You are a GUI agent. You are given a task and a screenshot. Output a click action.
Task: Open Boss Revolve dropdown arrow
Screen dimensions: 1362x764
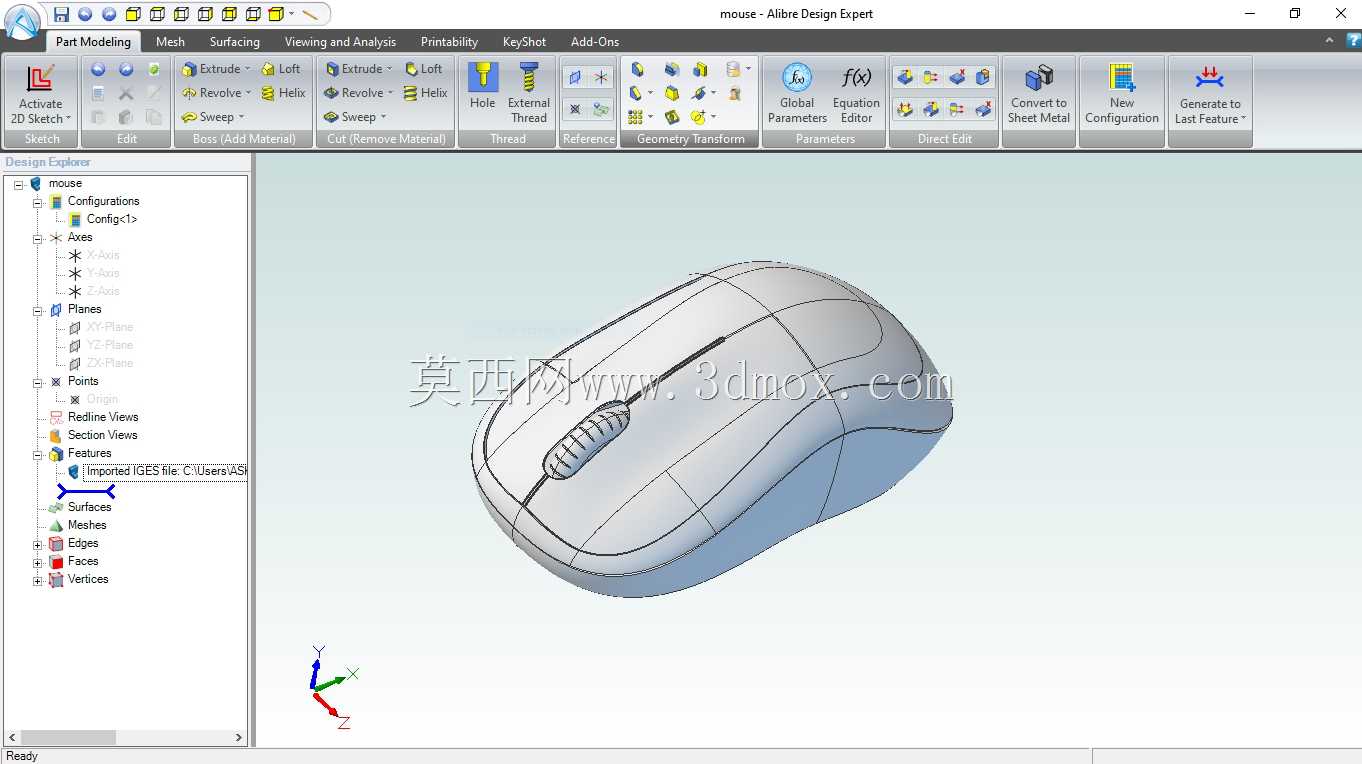pyautogui.click(x=250, y=93)
